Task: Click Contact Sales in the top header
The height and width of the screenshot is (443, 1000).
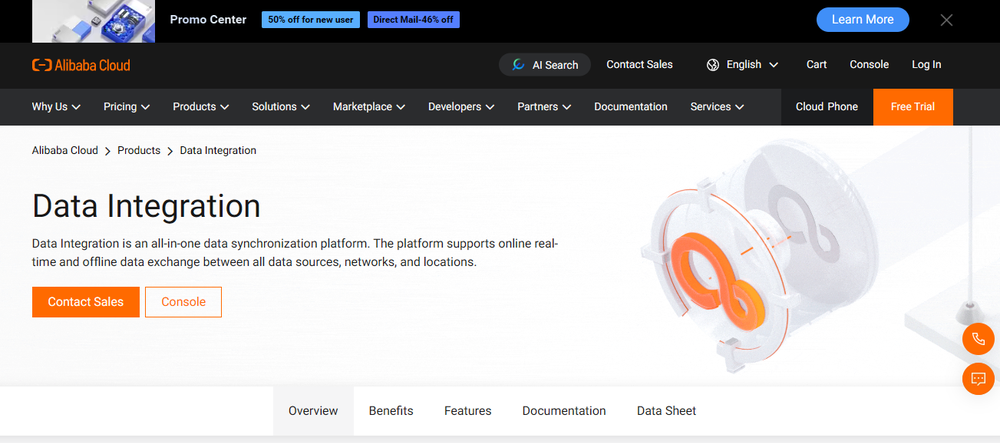Action: (x=639, y=64)
